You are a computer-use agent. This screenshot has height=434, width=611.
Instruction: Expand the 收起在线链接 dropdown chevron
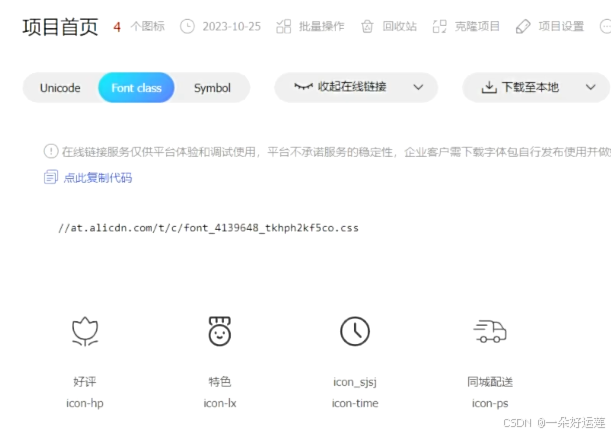(419, 87)
